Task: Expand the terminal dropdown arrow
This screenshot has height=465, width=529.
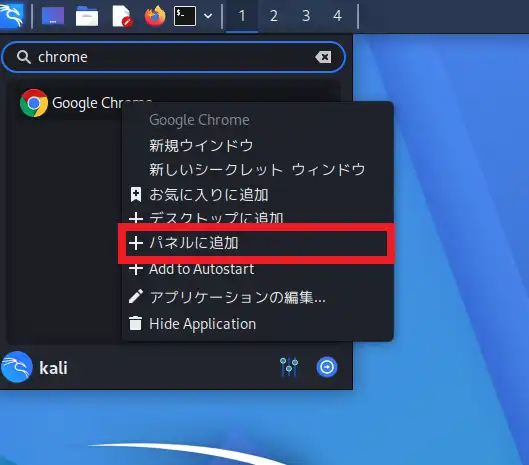Action: click(x=208, y=16)
